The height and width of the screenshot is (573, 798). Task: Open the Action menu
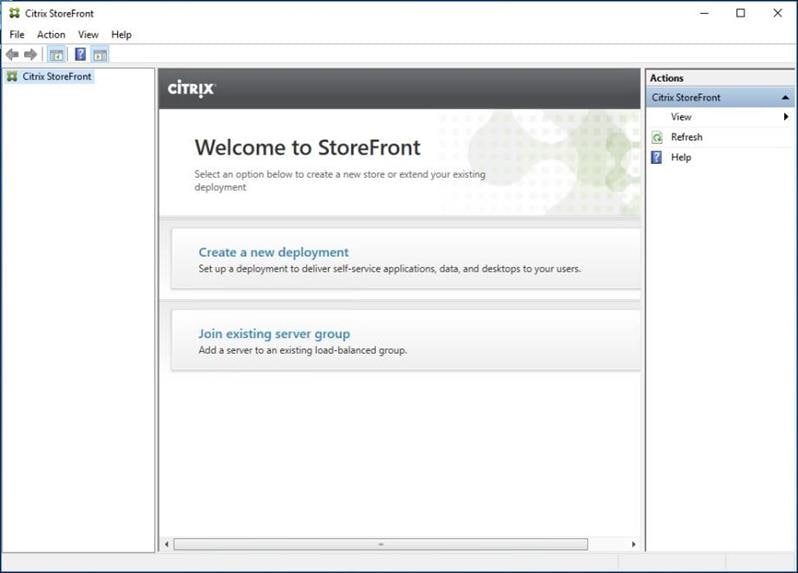click(x=51, y=35)
